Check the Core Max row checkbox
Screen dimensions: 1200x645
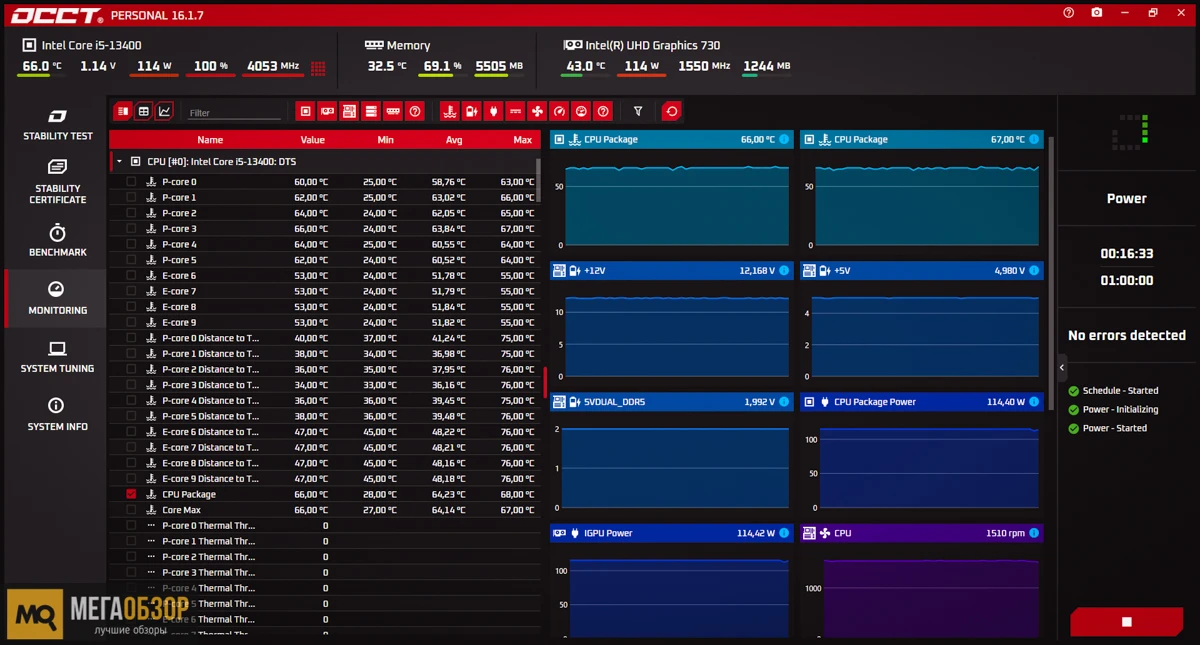click(131, 510)
